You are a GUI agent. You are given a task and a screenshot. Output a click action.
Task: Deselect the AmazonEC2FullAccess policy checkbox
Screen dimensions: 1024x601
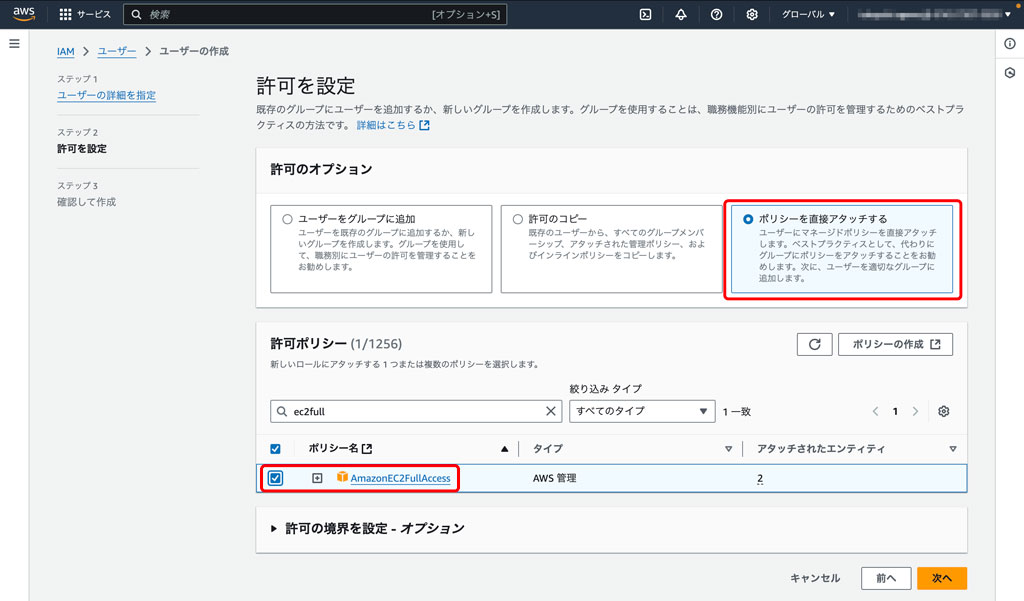point(274,478)
